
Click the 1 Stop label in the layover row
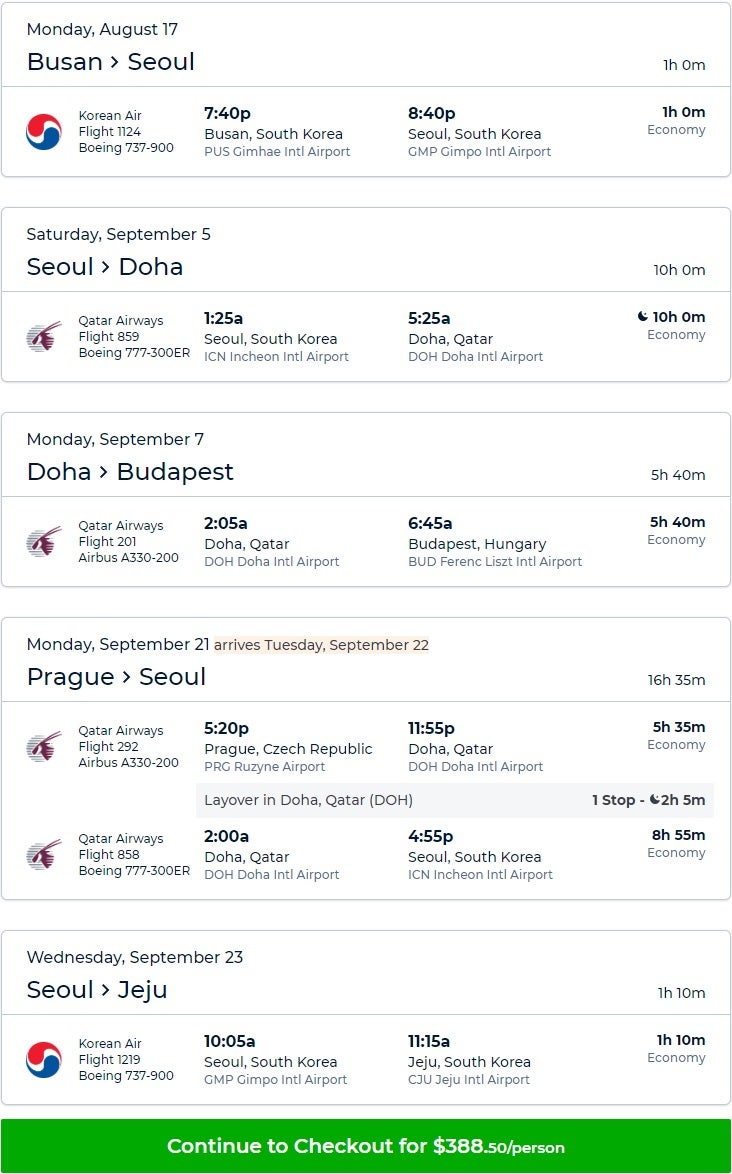[614, 800]
